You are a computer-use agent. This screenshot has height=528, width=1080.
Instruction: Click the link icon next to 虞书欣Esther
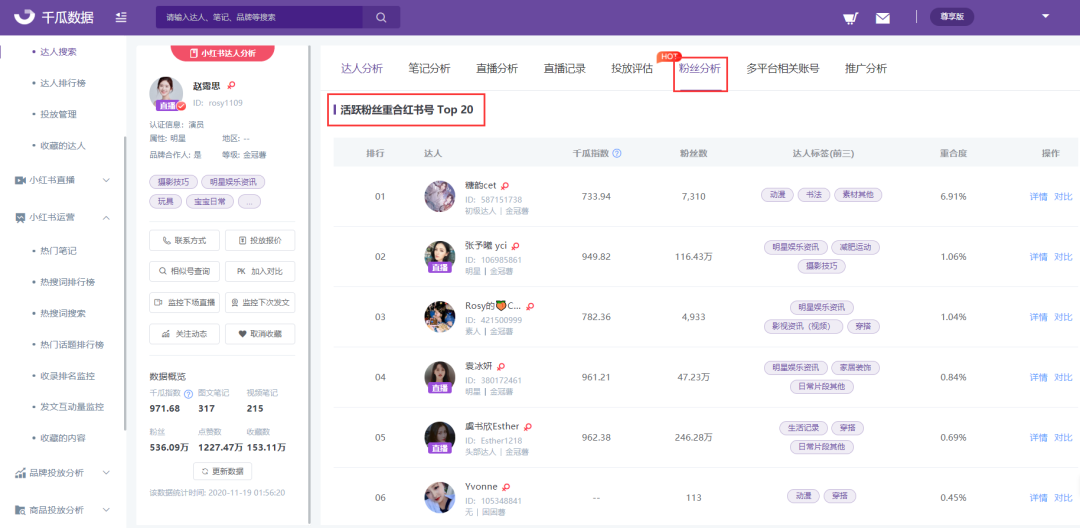tap(528, 427)
